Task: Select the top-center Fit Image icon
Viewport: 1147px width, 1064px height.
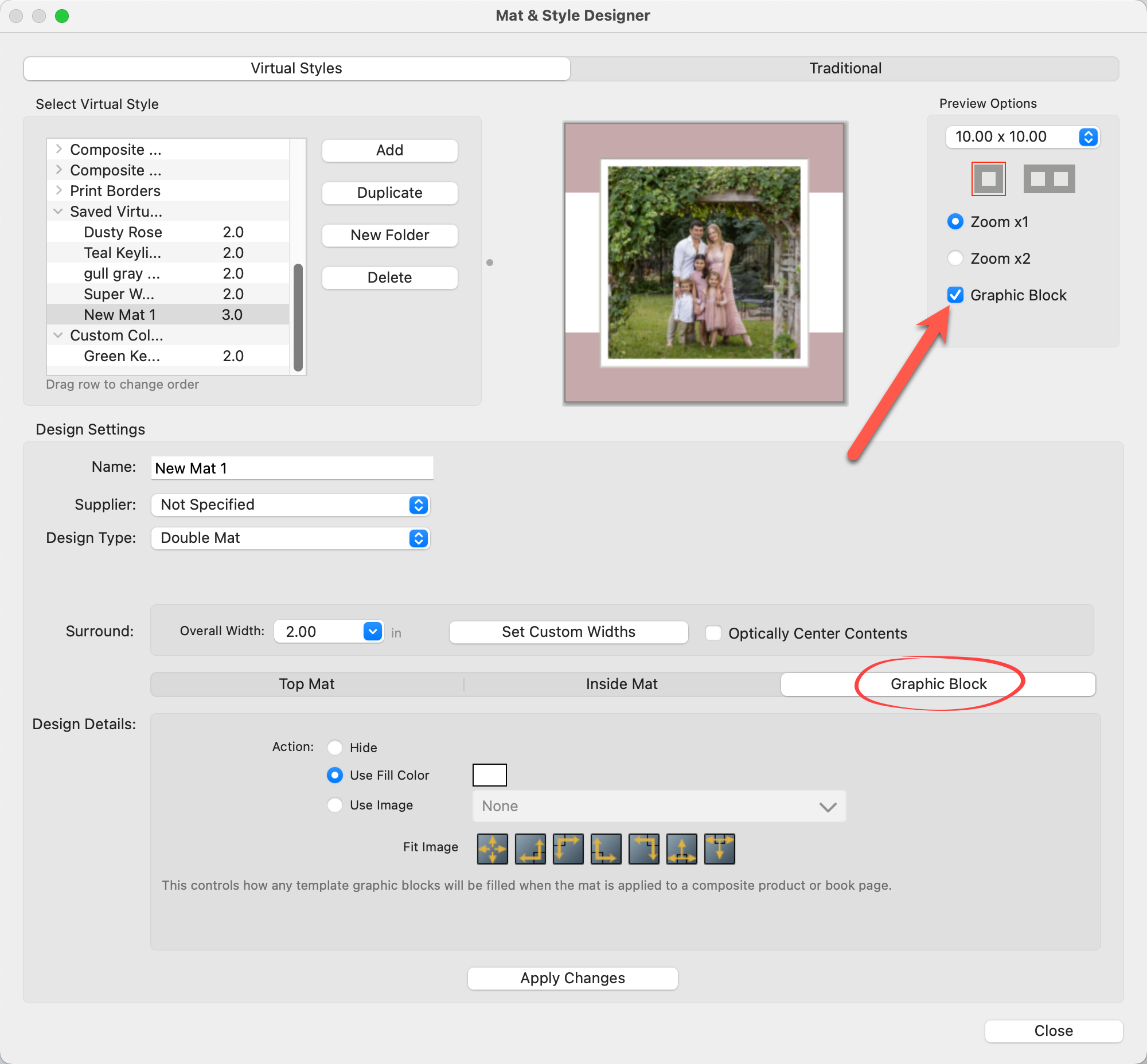Action: pos(720,848)
